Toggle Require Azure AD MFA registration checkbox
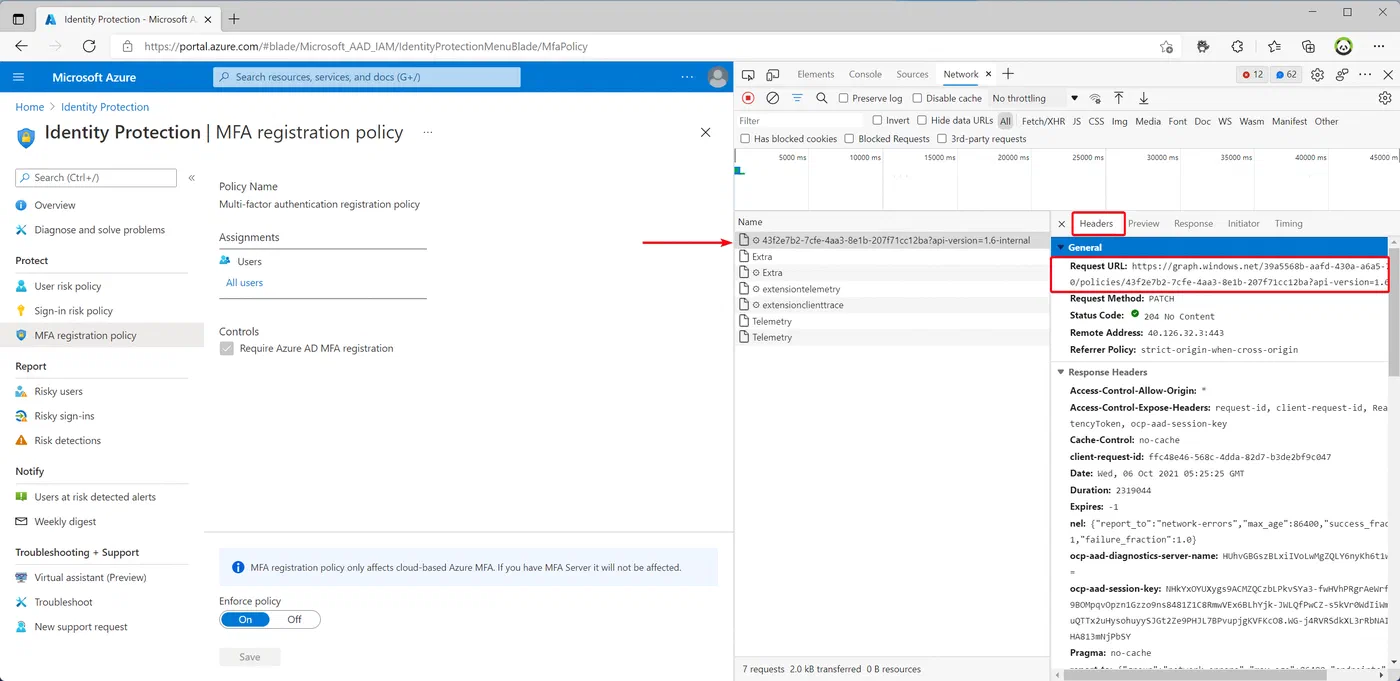Viewport: 1400px width, 681px height. 227,349
